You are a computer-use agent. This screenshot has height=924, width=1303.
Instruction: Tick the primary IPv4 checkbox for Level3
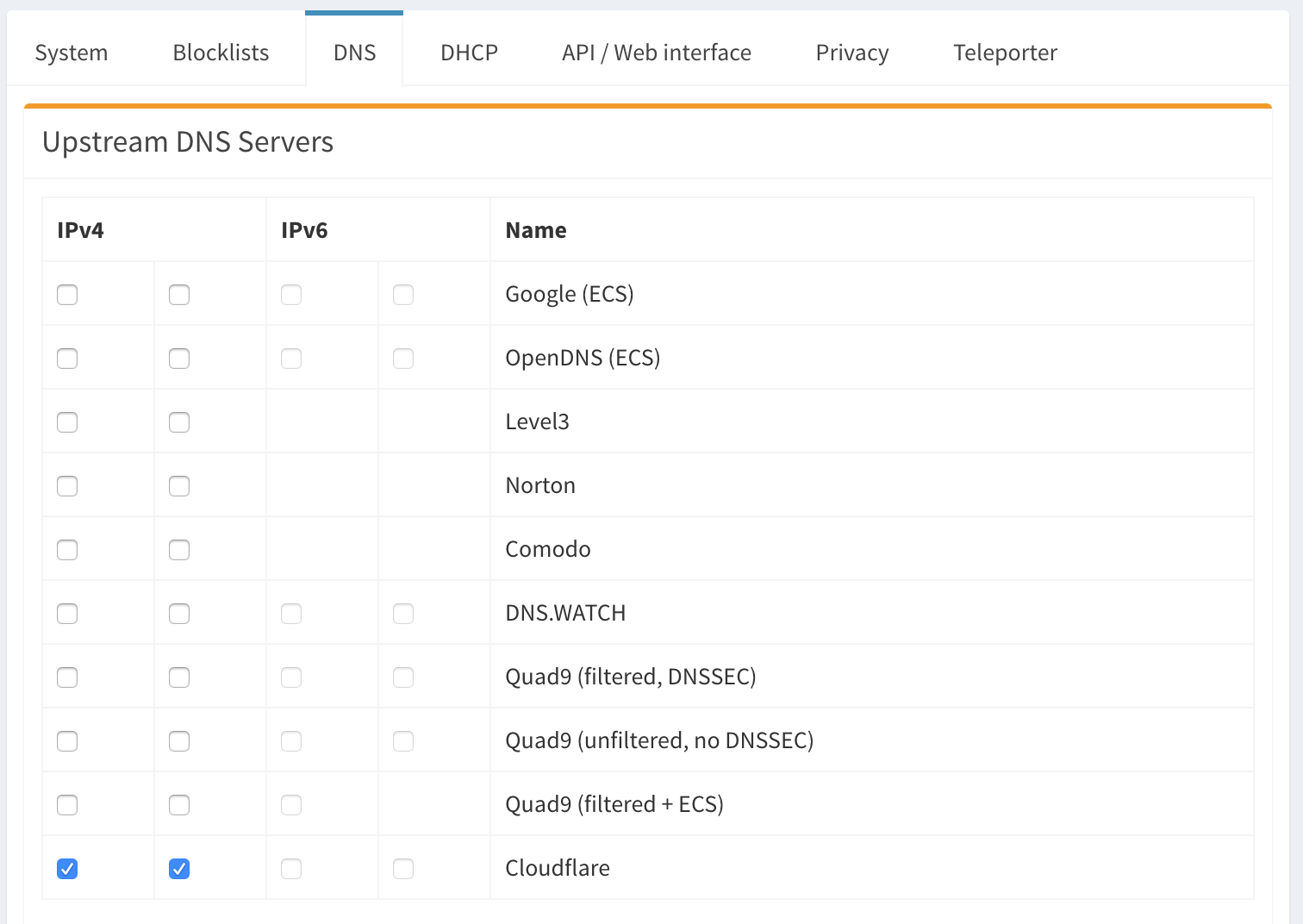coord(67,422)
